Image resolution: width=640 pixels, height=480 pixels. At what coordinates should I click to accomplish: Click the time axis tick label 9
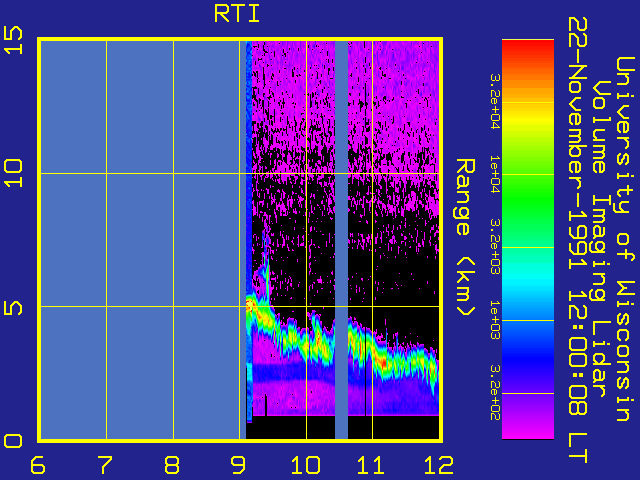pos(238,465)
